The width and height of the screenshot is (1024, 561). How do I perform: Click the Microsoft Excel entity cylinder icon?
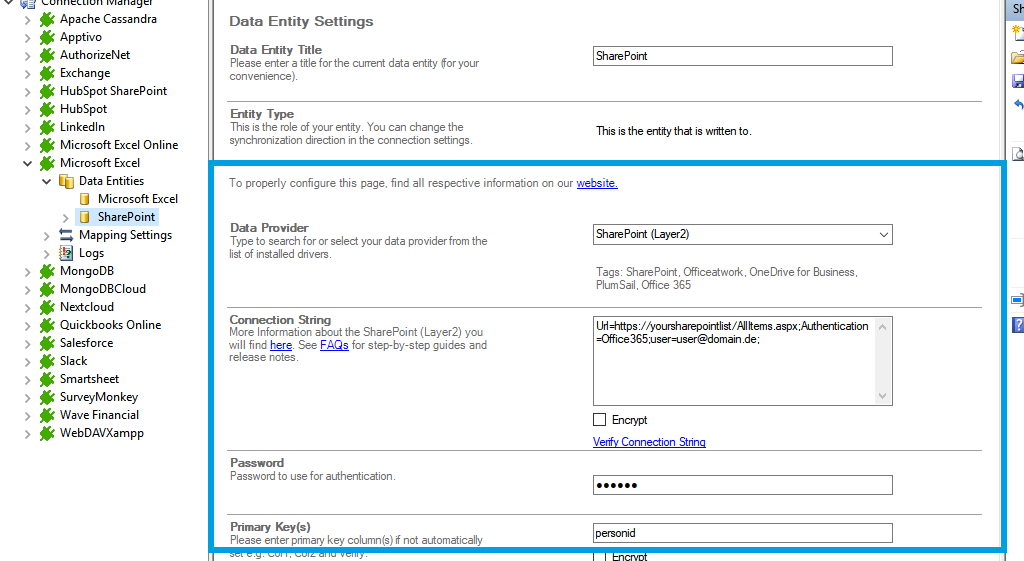click(85, 199)
